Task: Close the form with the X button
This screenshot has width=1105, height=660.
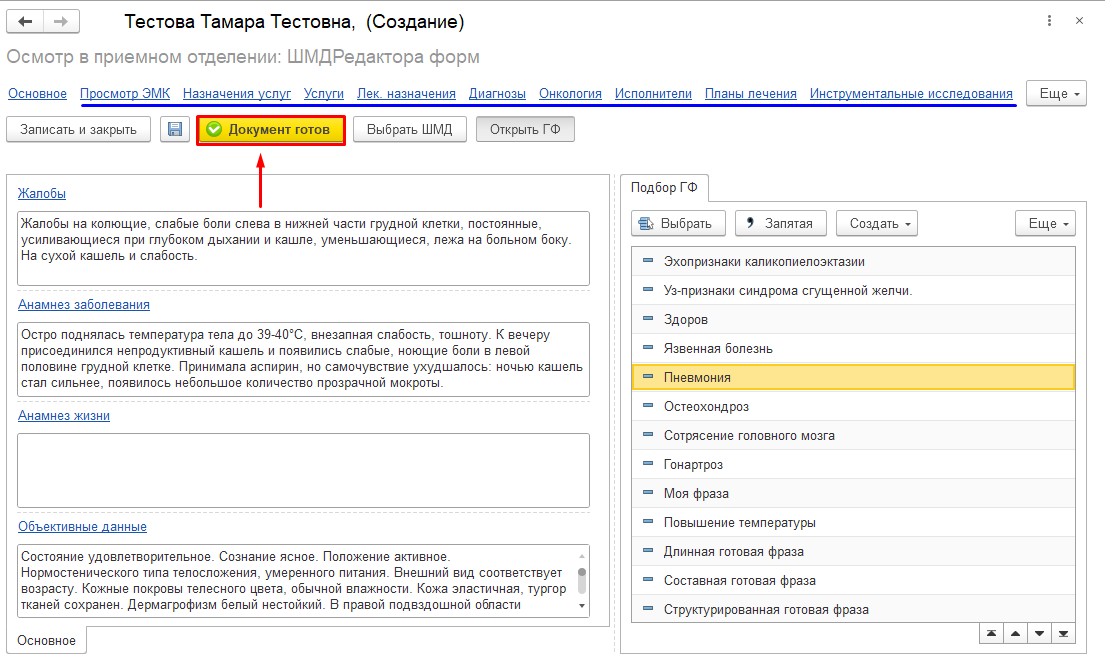Action: click(x=1079, y=21)
